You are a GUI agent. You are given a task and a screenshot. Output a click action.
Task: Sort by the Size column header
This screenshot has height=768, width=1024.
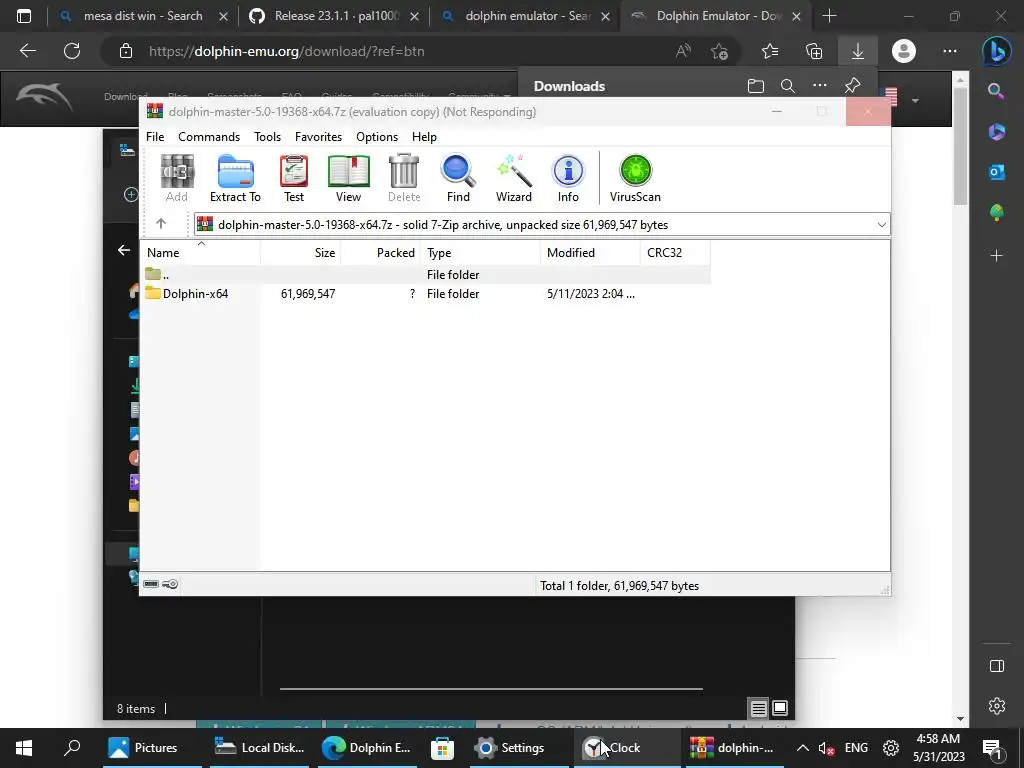pyautogui.click(x=300, y=253)
